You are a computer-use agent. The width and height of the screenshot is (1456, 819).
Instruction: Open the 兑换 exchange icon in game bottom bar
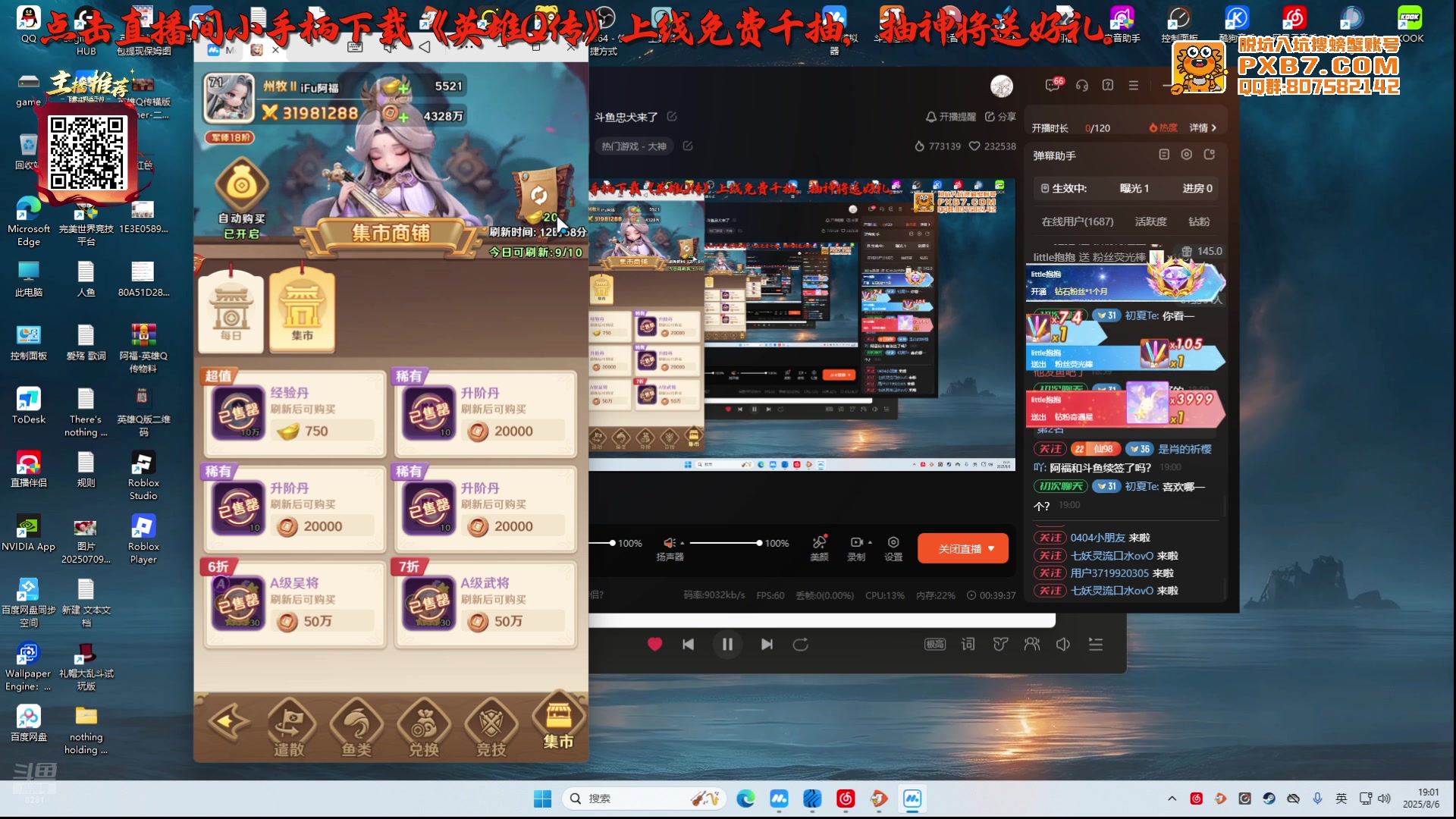[424, 727]
